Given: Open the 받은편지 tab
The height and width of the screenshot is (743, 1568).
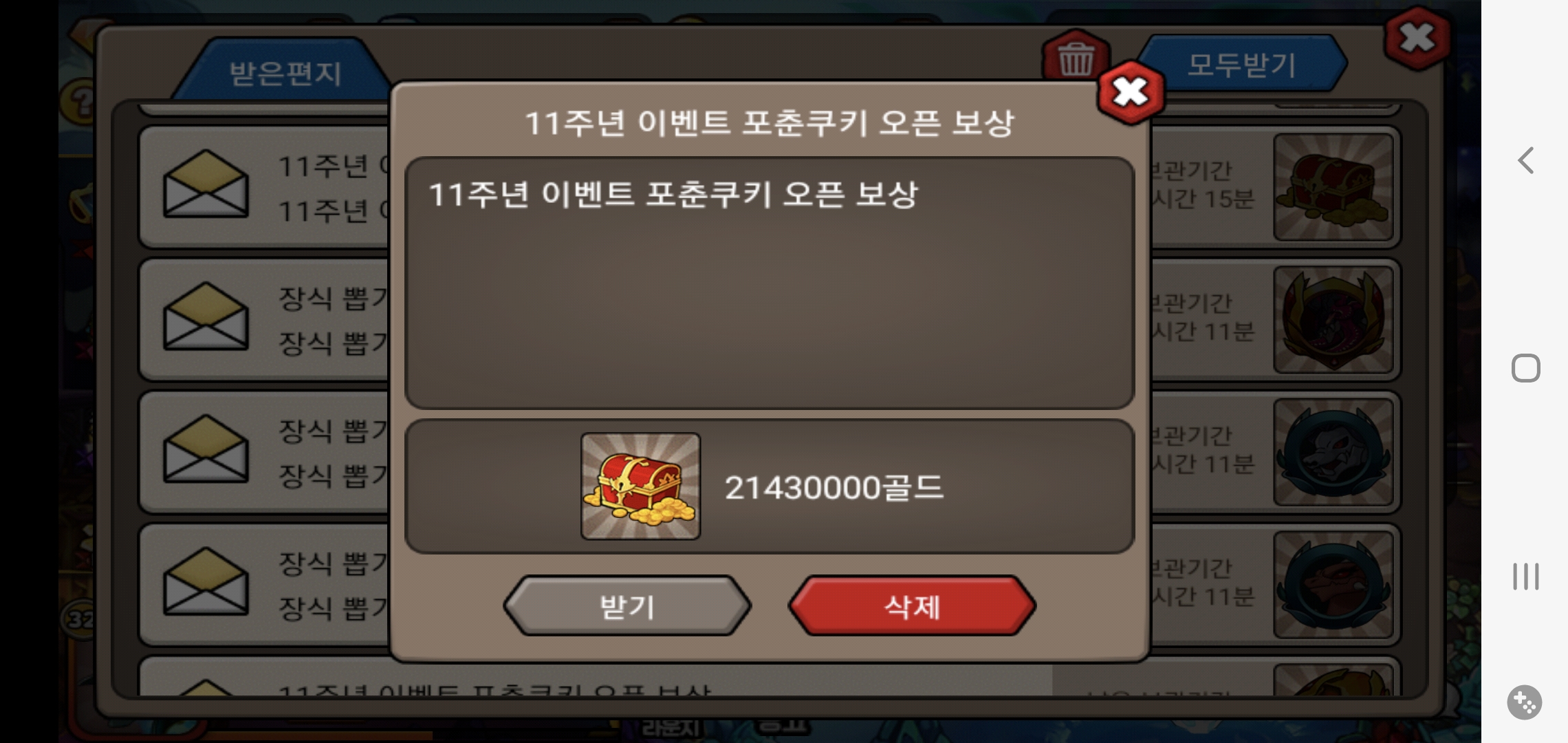Looking at the screenshot, I should point(285,72).
